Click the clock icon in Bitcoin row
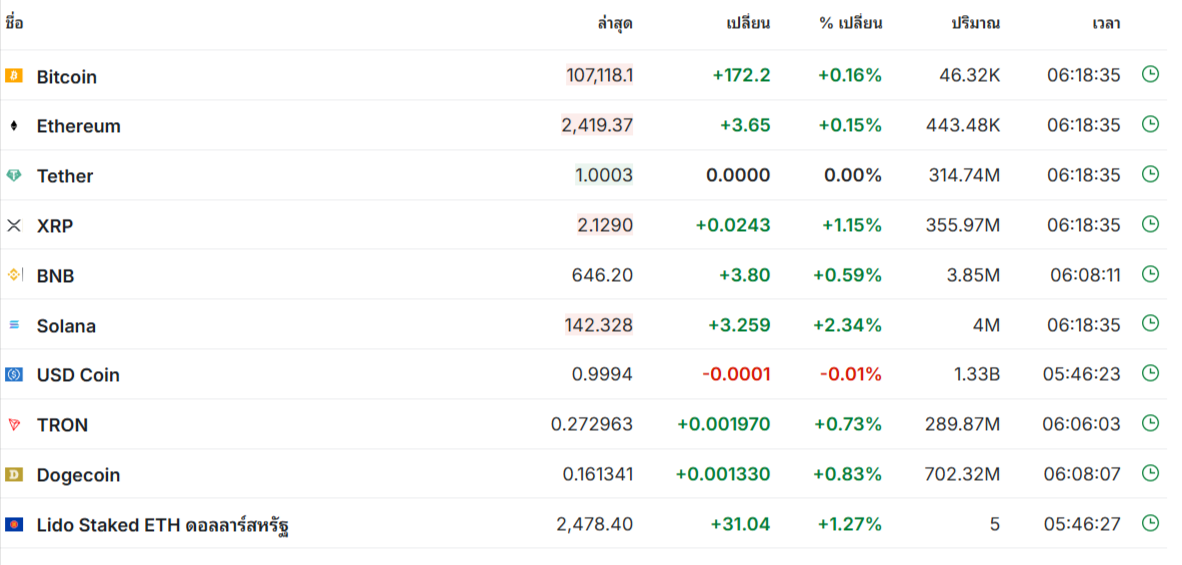Image resolution: width=1182 pixels, height=565 pixels. [x=1150, y=74]
